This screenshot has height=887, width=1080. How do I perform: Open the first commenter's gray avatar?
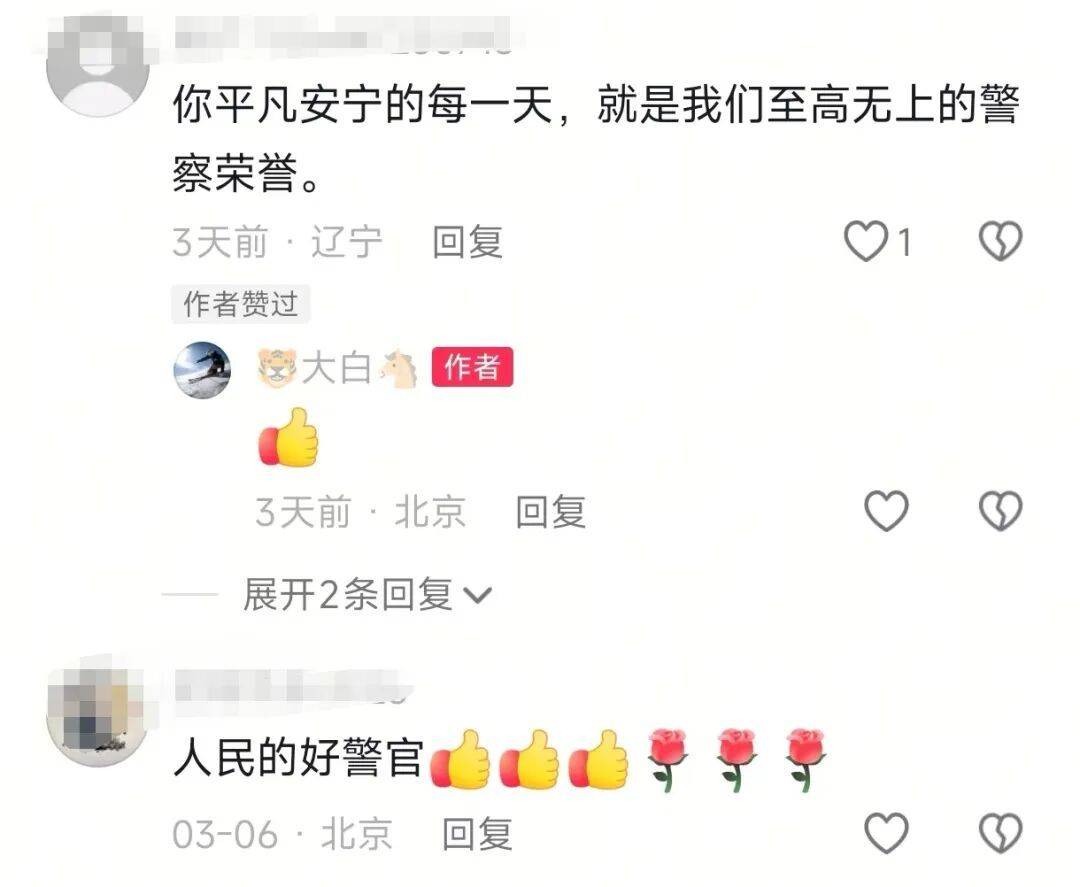[98, 65]
